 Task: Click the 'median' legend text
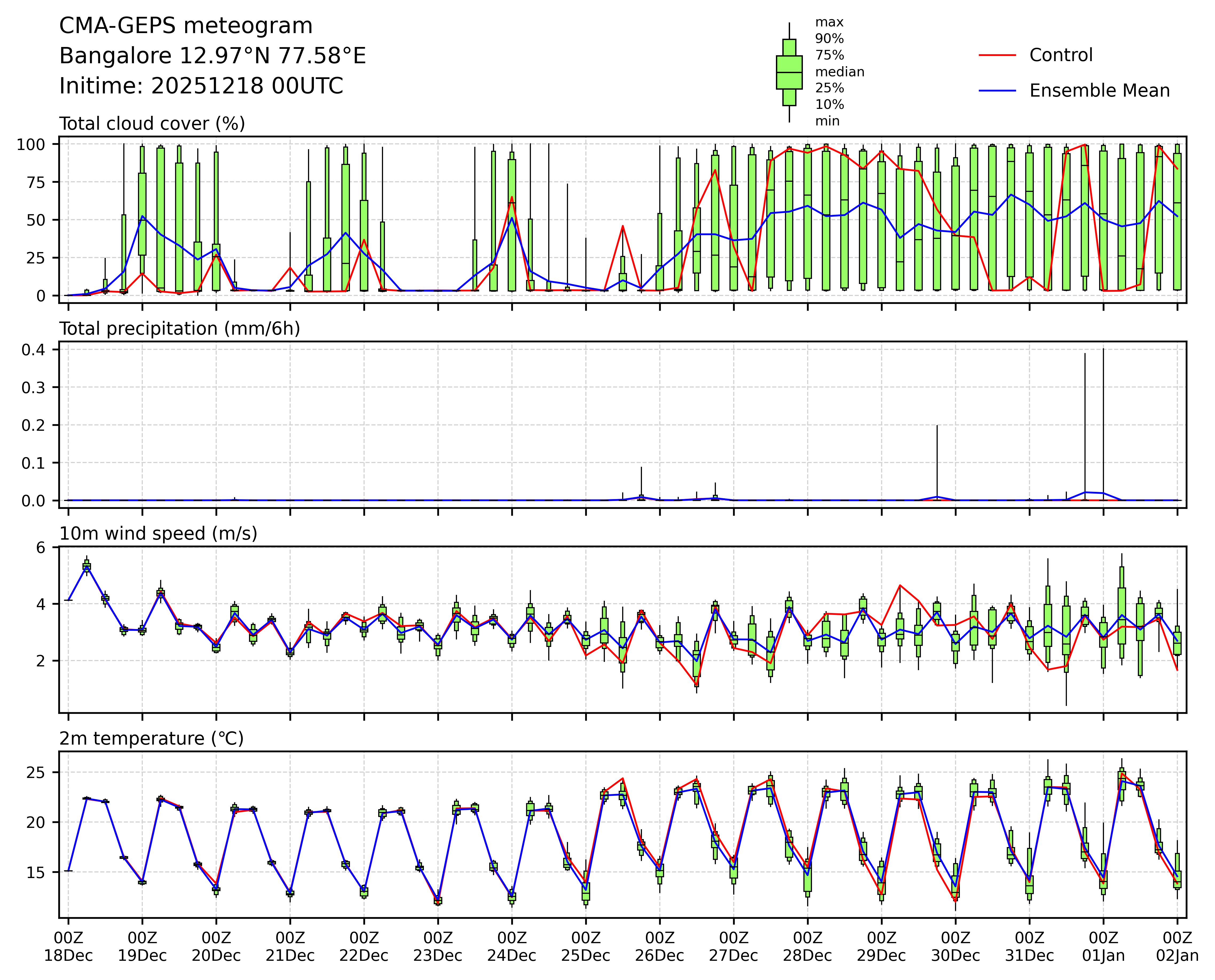click(x=839, y=72)
